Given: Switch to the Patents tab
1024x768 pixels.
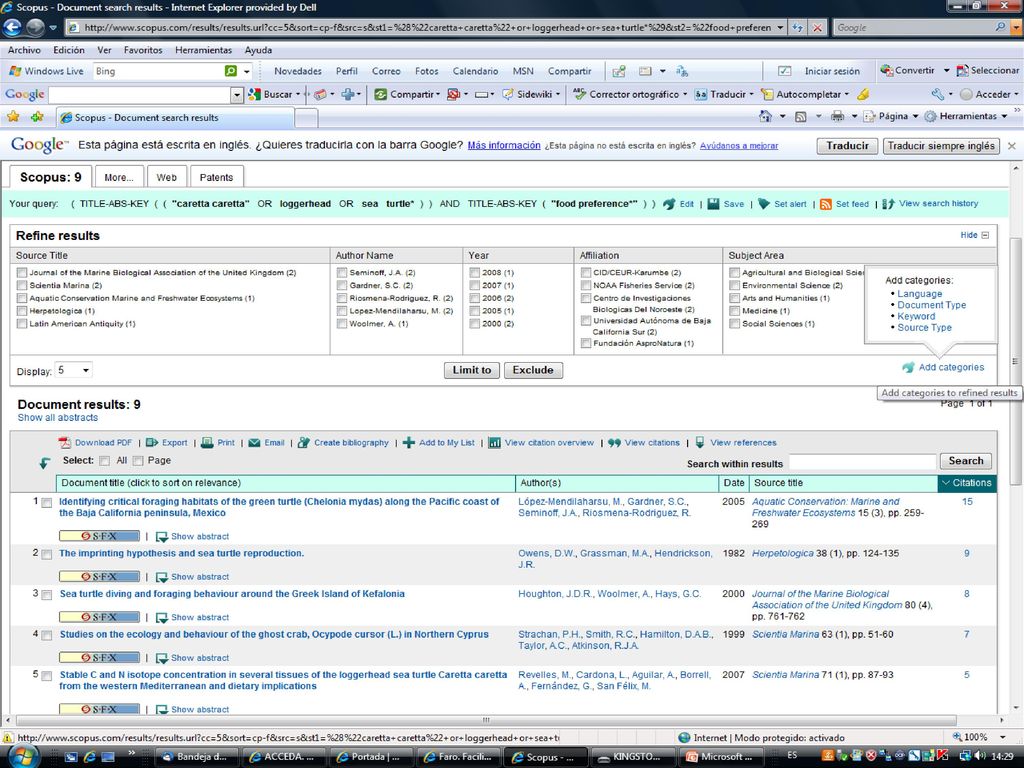Looking at the screenshot, I should click(x=216, y=177).
